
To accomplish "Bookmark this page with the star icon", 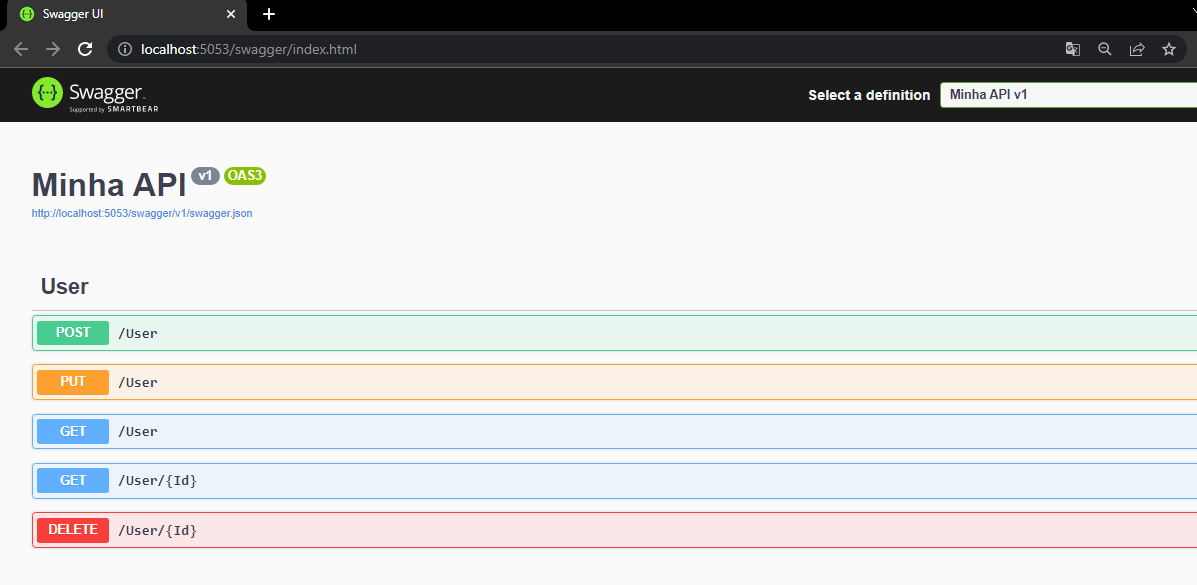I will pyautogui.click(x=1169, y=50).
